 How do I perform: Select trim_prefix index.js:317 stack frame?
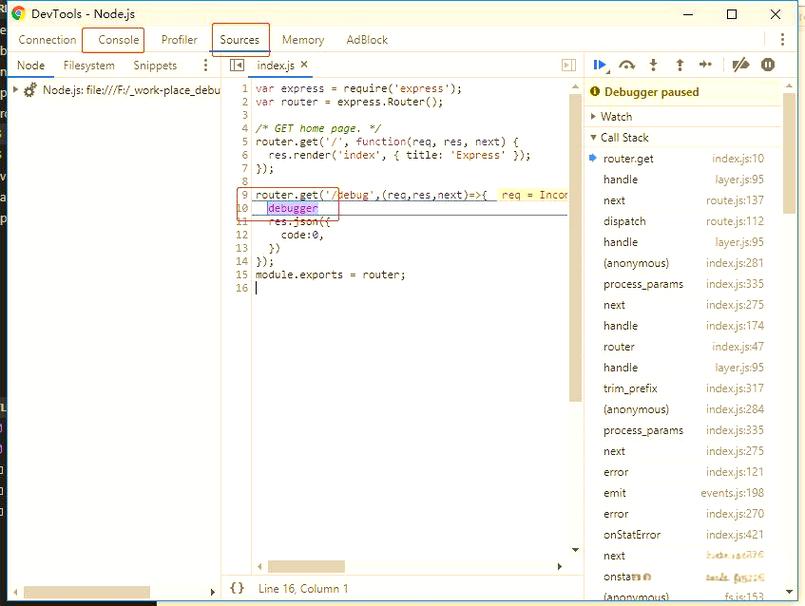point(683,388)
